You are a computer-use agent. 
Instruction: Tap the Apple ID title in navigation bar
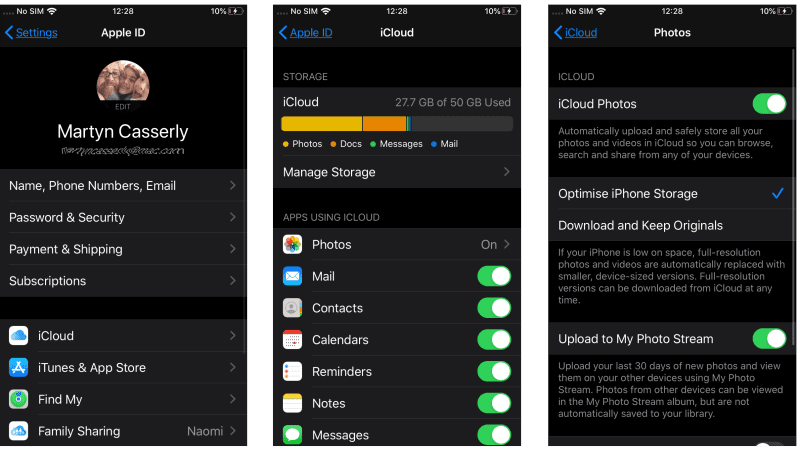[x=123, y=33]
